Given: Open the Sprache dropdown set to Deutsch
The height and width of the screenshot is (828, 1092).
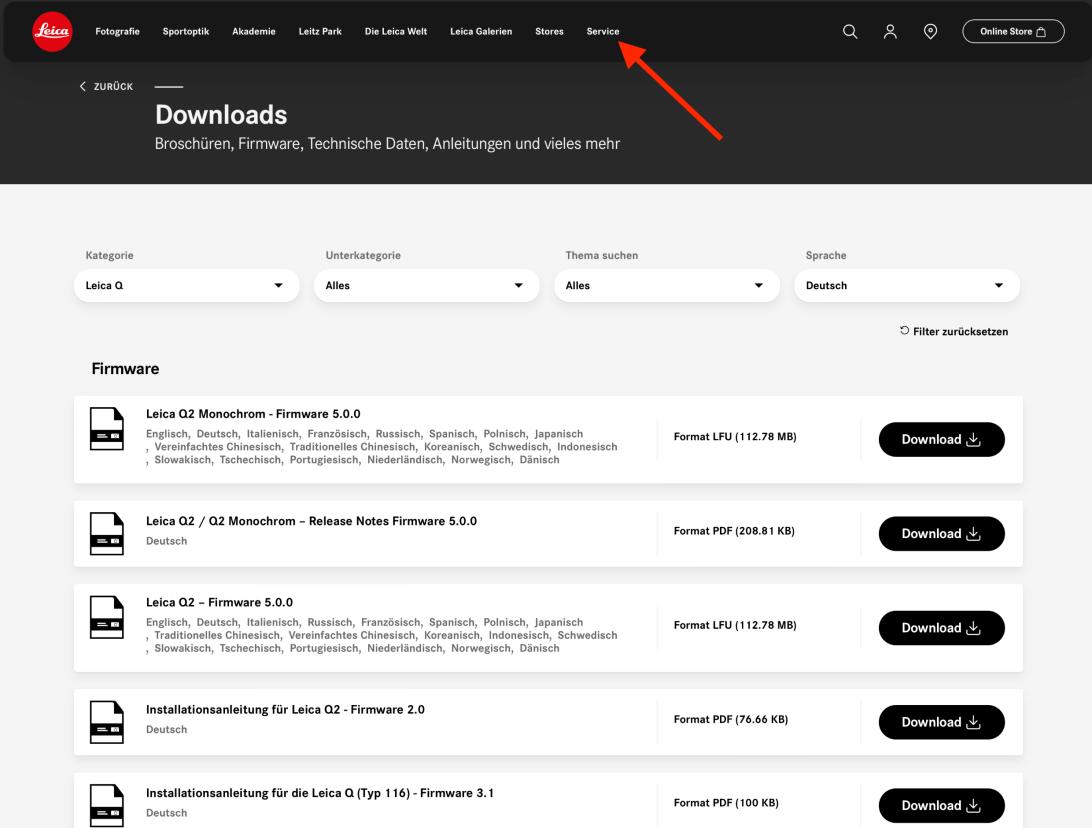Looking at the screenshot, I should pos(907,286).
